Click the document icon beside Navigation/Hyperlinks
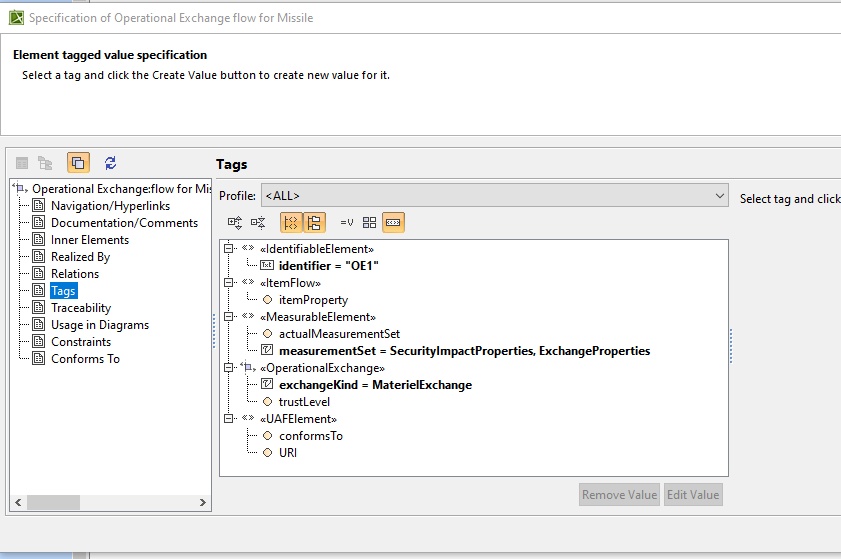 pos(39,206)
